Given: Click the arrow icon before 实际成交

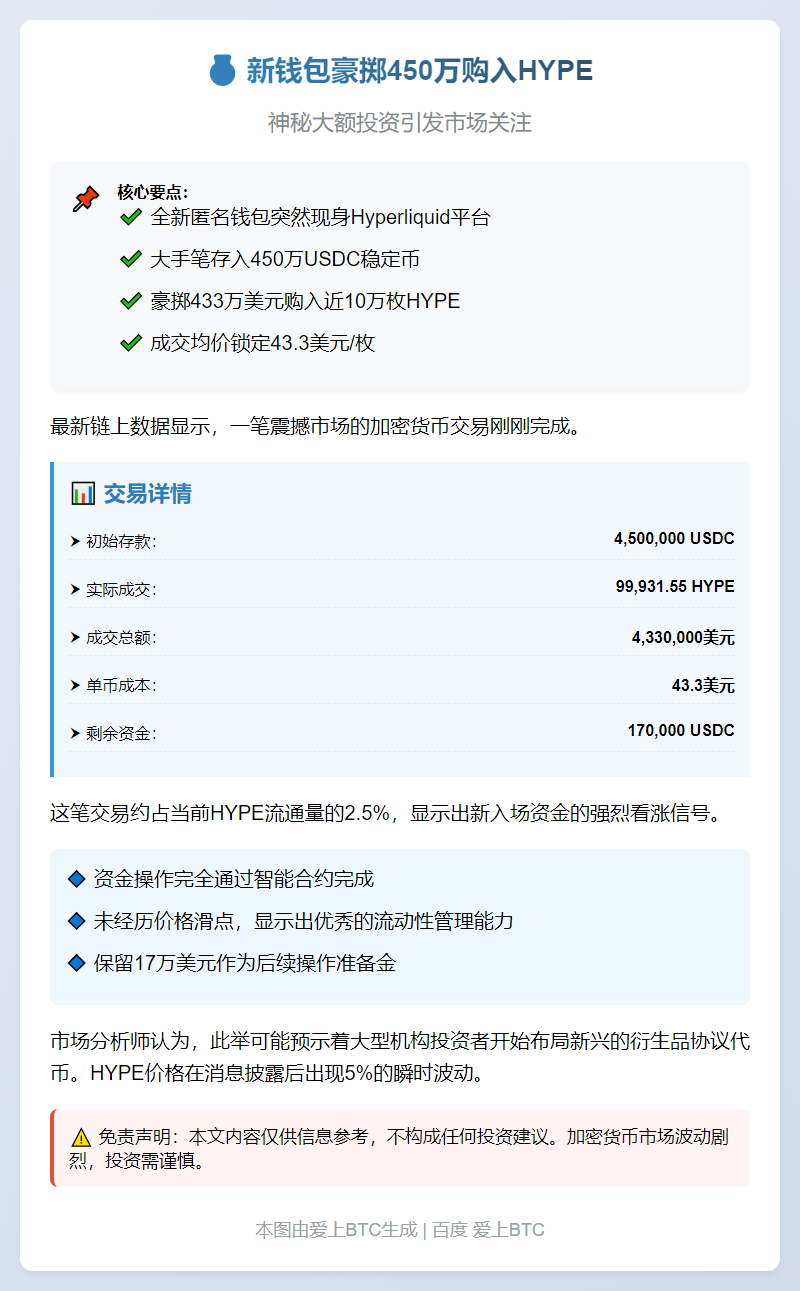Looking at the screenshot, I should point(75,589).
